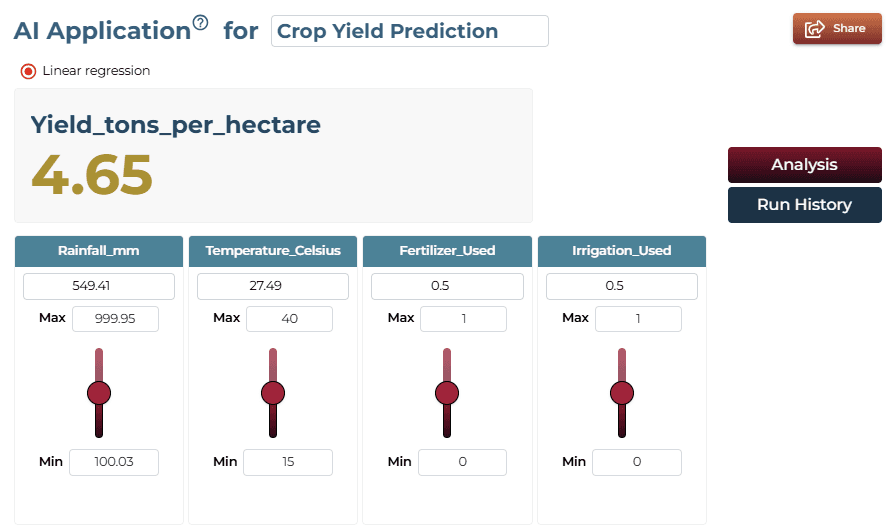
Task: Click the Rainfall Min field showing 100.03
Action: click(x=114, y=462)
